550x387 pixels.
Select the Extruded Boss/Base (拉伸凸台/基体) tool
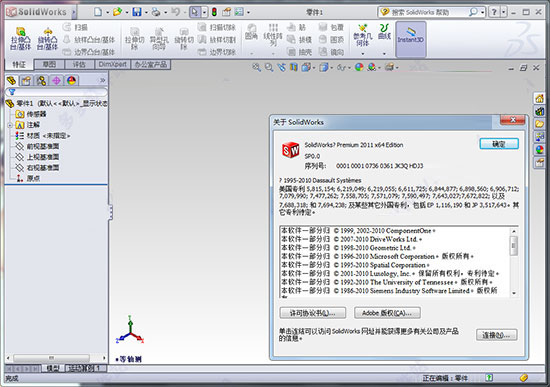coord(20,39)
